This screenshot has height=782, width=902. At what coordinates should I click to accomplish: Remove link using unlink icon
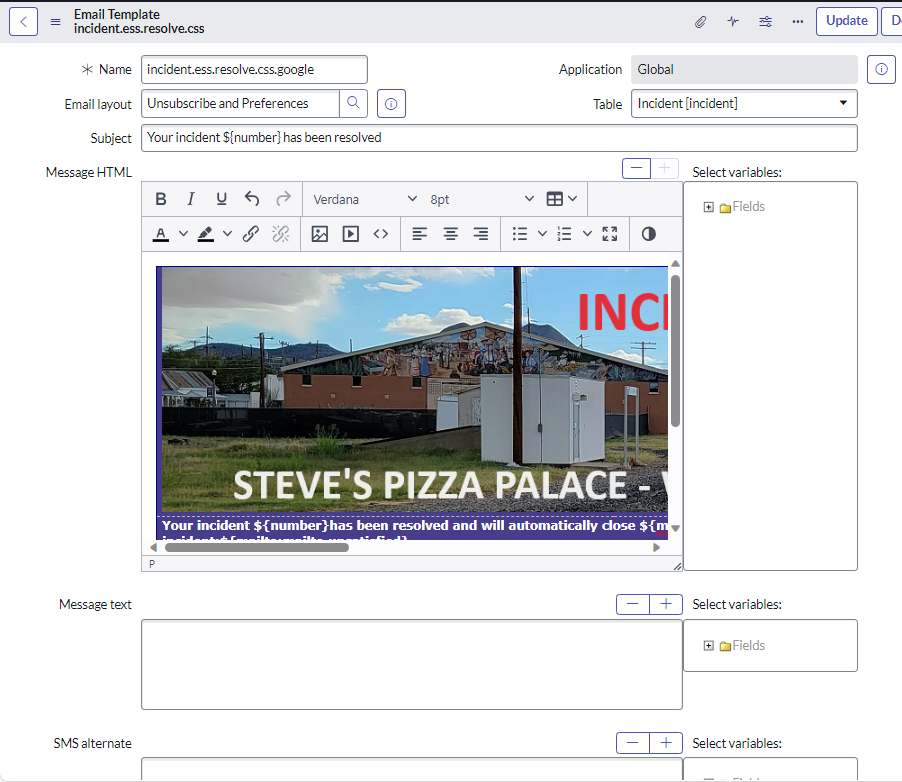(281, 234)
